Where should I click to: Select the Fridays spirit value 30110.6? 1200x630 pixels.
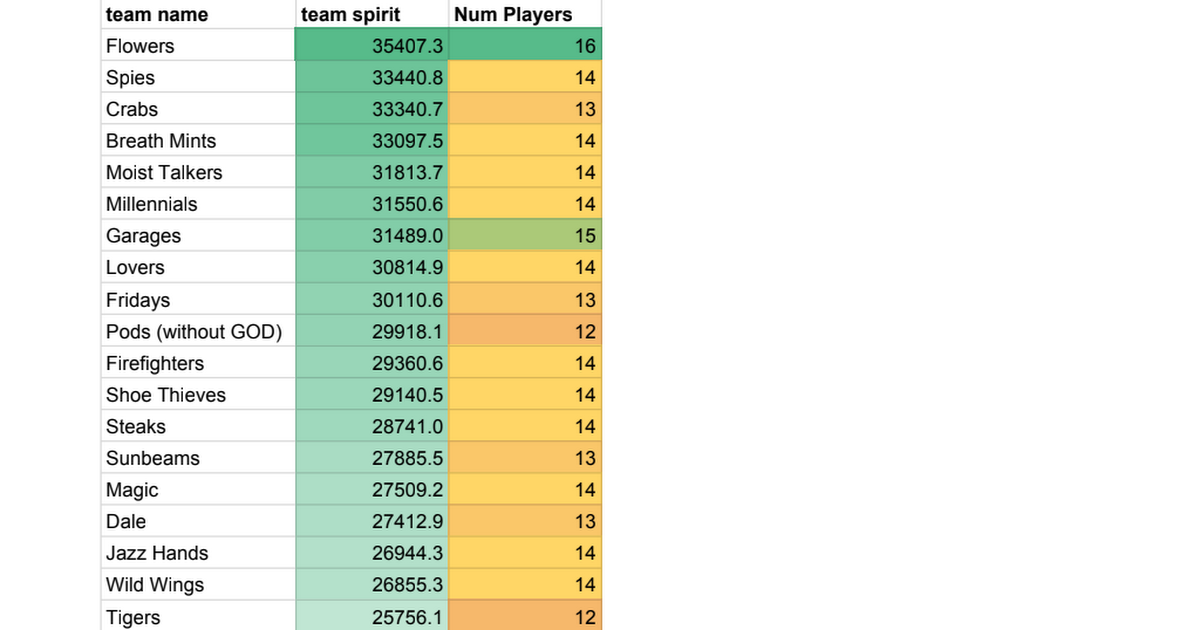[x=372, y=300]
